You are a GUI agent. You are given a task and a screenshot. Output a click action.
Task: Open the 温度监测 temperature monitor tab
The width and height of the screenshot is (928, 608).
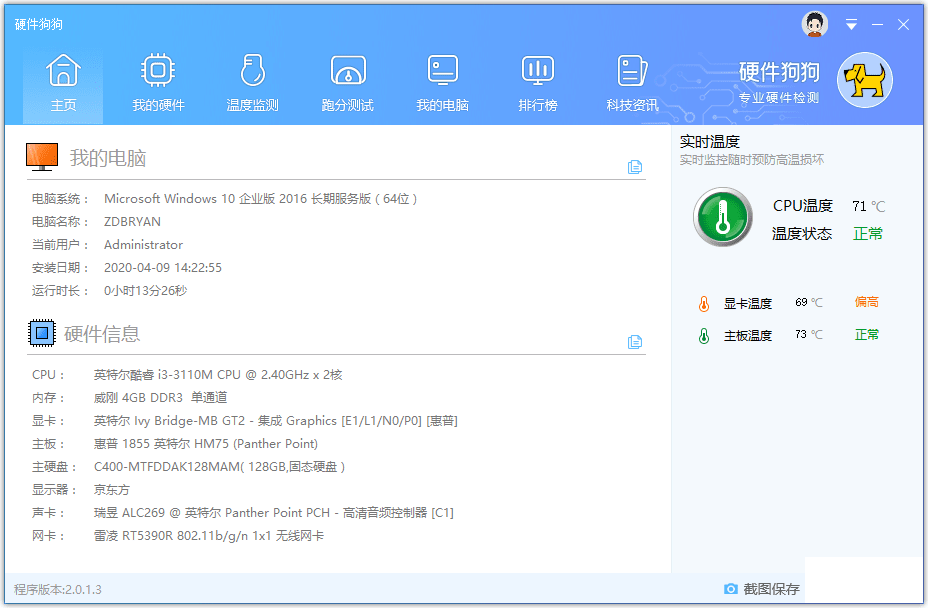tap(253, 83)
